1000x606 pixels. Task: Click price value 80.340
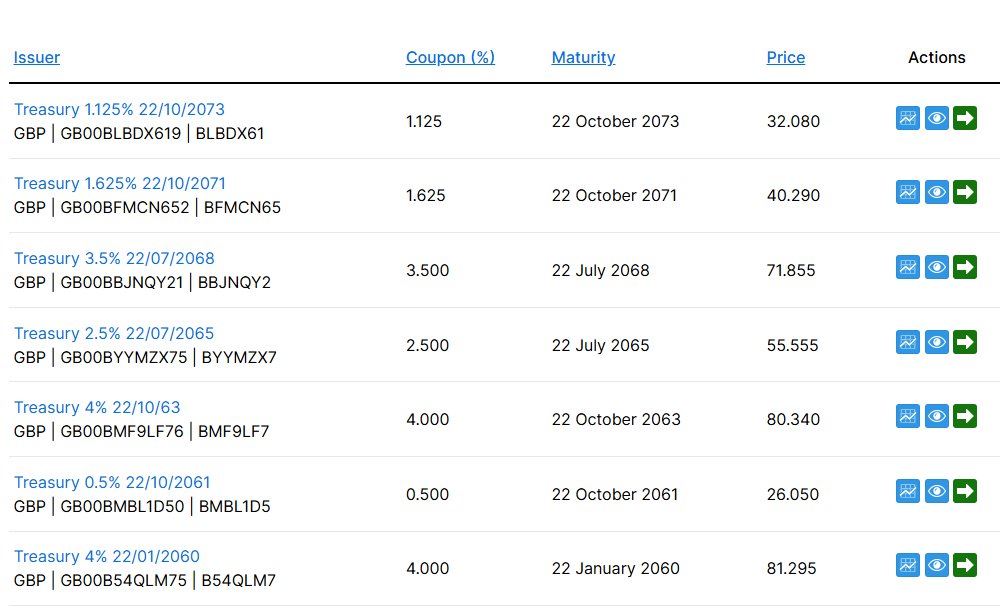(793, 419)
